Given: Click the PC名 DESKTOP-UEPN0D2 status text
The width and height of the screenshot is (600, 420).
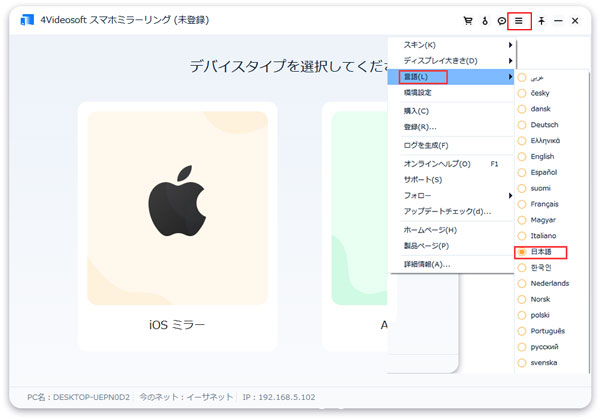Looking at the screenshot, I should pyautogui.click(x=78, y=397).
